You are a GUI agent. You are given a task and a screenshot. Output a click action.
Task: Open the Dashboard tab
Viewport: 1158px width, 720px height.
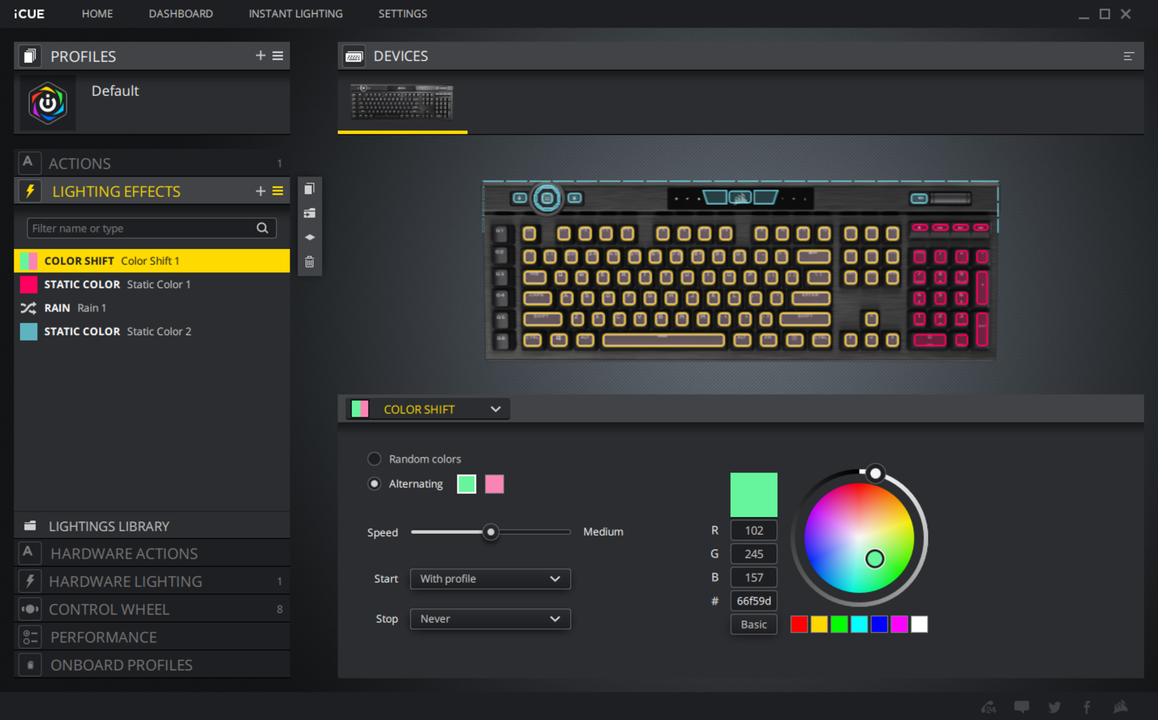[x=181, y=13]
